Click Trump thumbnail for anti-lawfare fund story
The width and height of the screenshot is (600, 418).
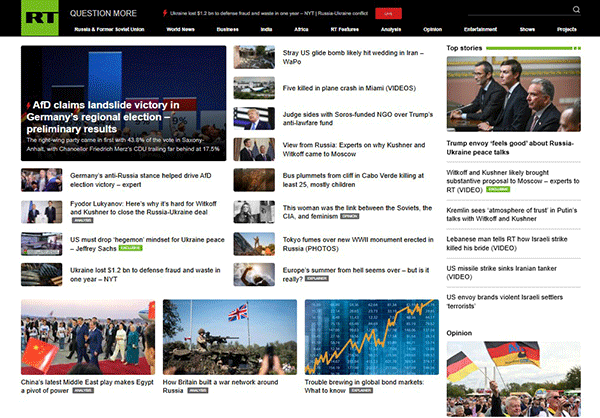pos(254,118)
